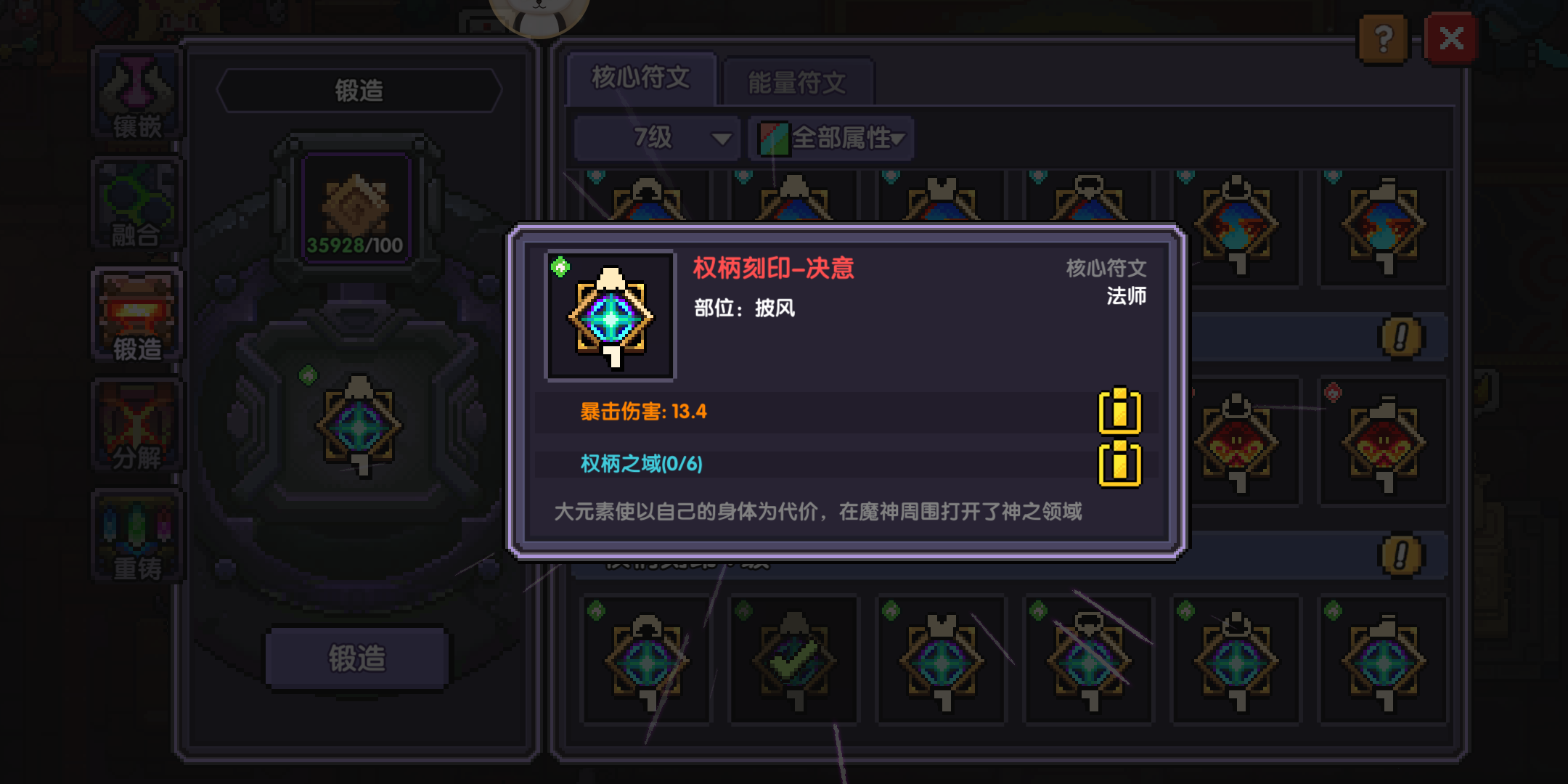Expand the 全部属性 attribute filter dropdown

click(832, 137)
